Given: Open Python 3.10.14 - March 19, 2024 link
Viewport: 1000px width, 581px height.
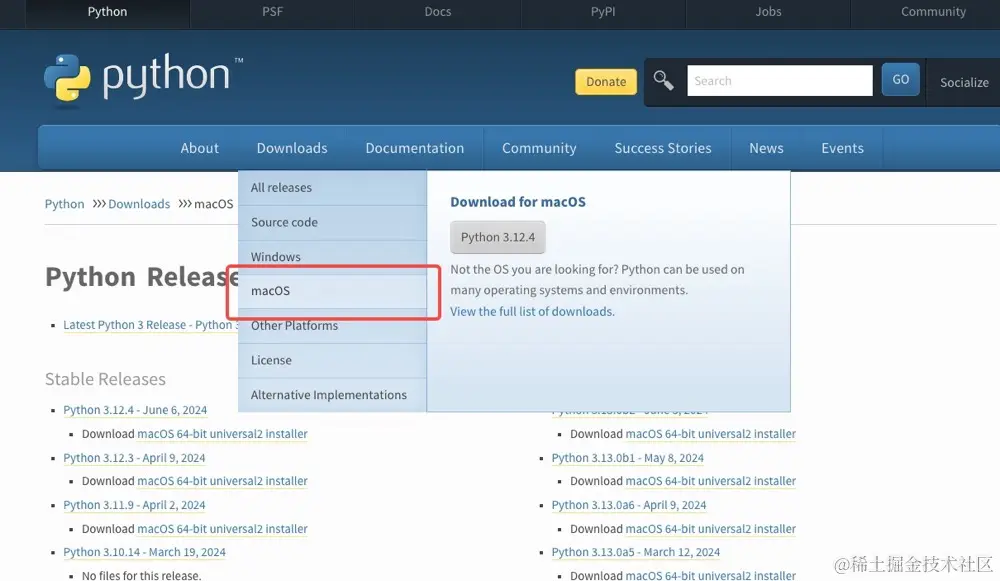Looking at the screenshot, I should pos(144,552).
